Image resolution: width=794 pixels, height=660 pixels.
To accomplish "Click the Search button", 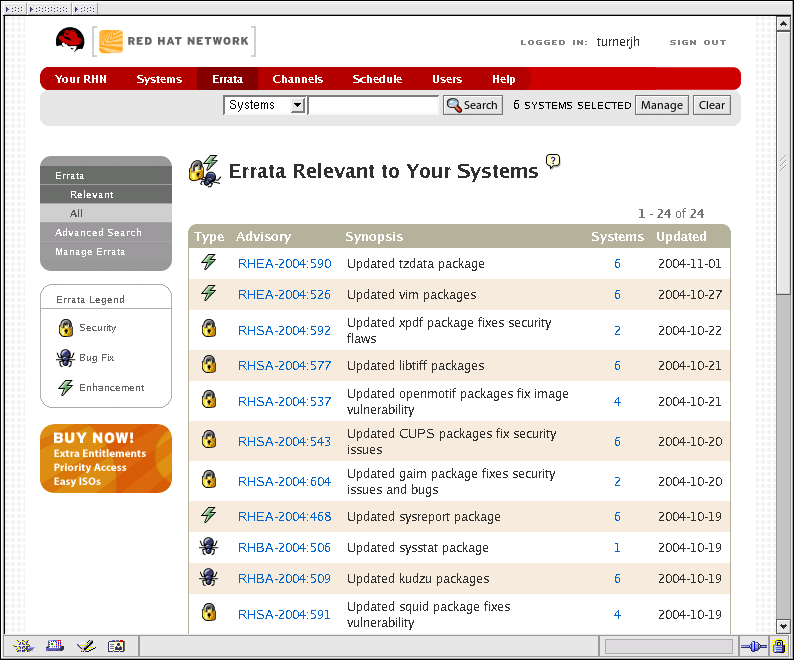I will 472,105.
